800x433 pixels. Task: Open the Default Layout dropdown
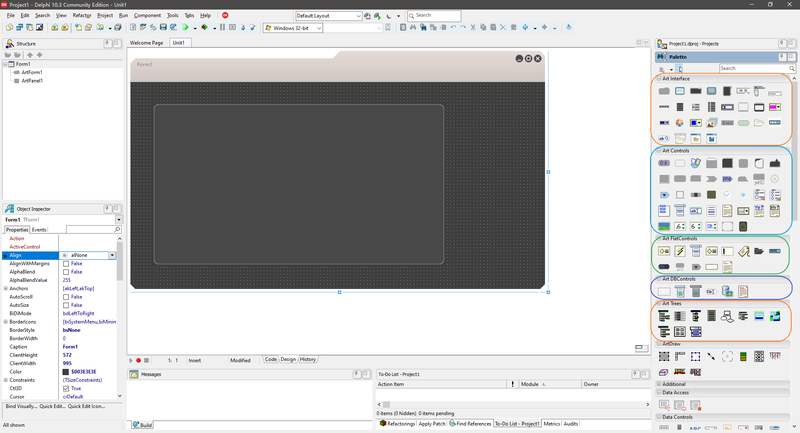coord(358,16)
